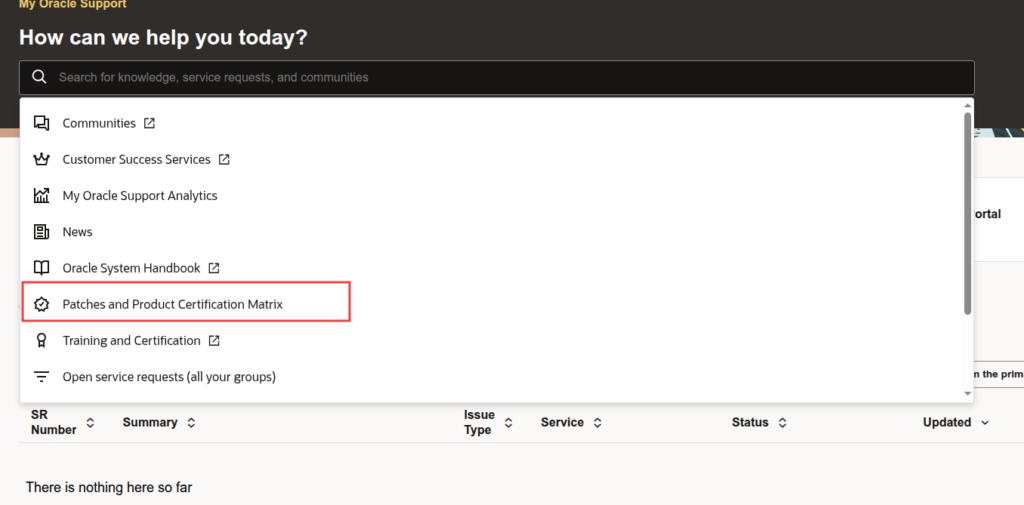Click the Patches and Certification badge icon
1024x505 pixels.
[x=41, y=304]
